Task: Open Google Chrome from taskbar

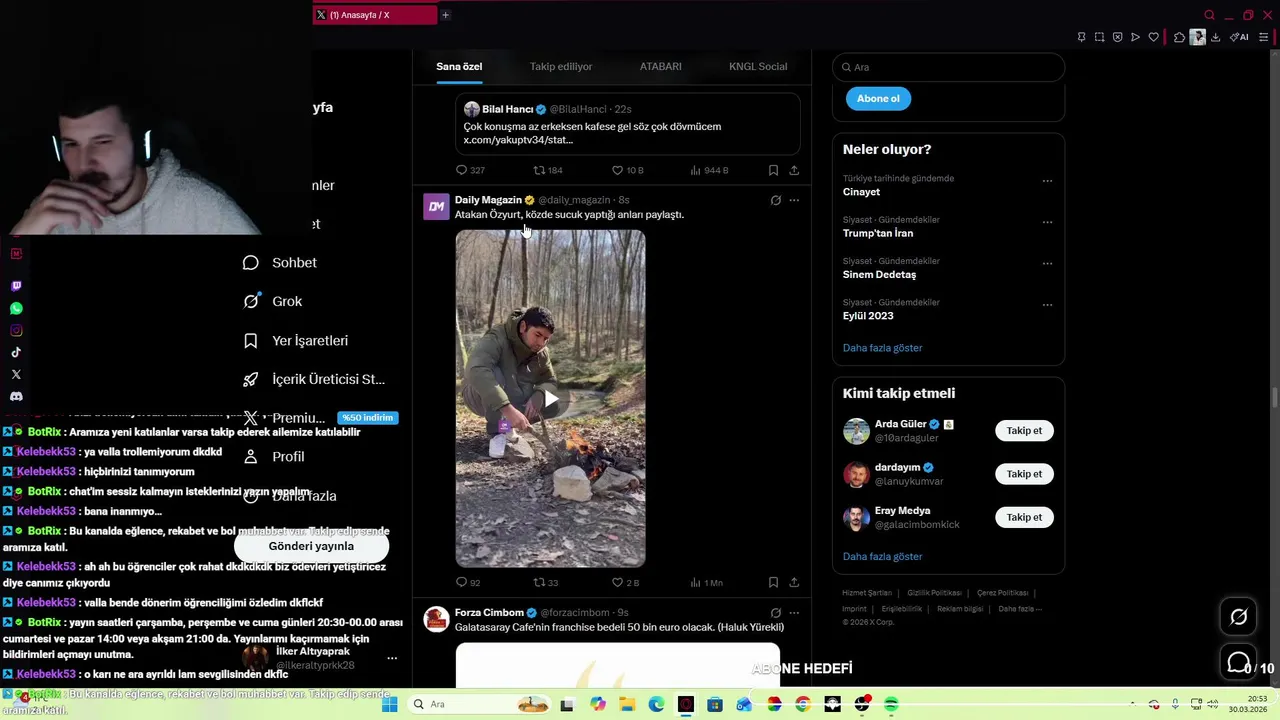Action: pyautogui.click(x=803, y=704)
